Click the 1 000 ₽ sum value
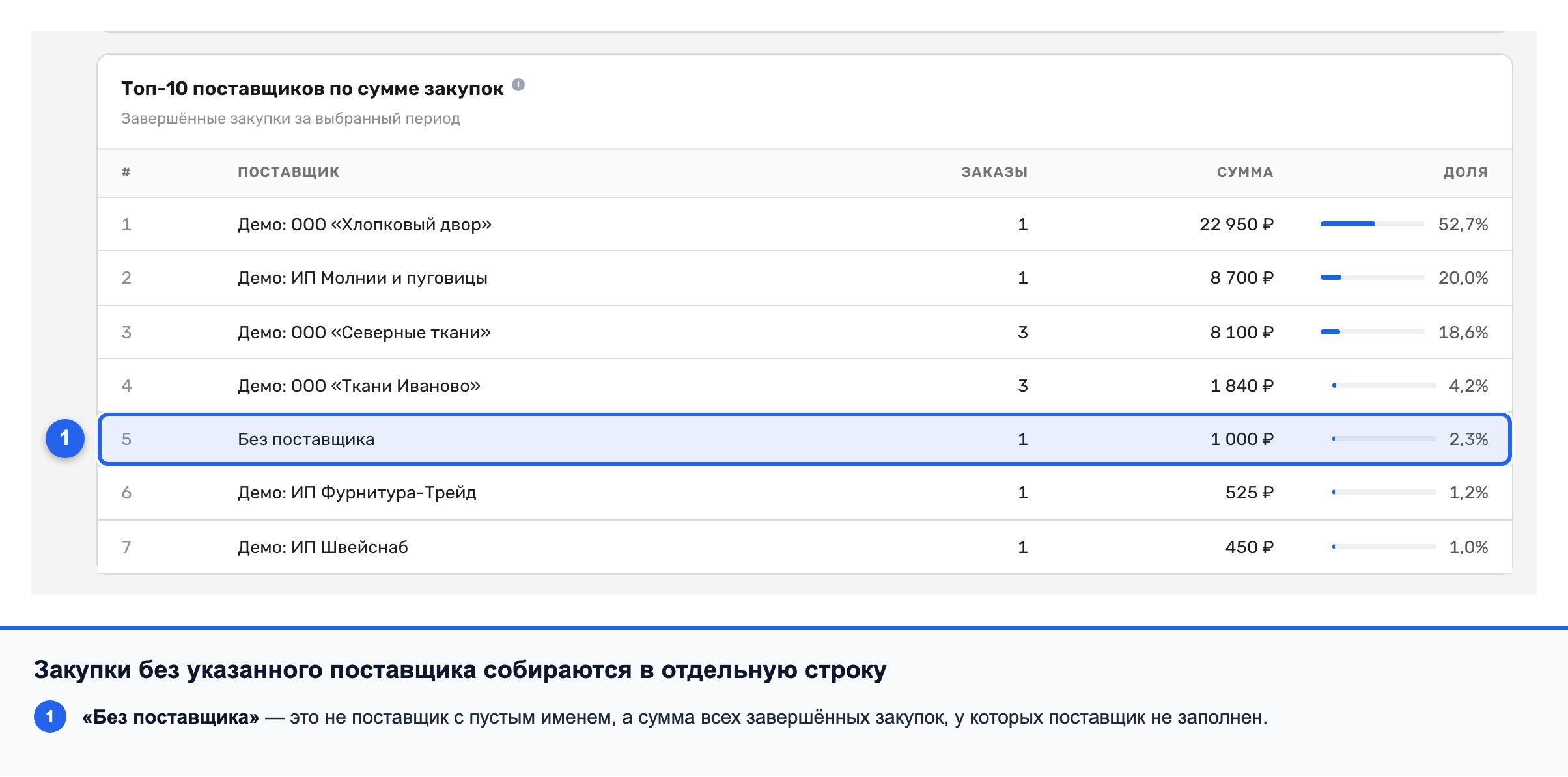The height and width of the screenshot is (777, 1568). [1242, 439]
